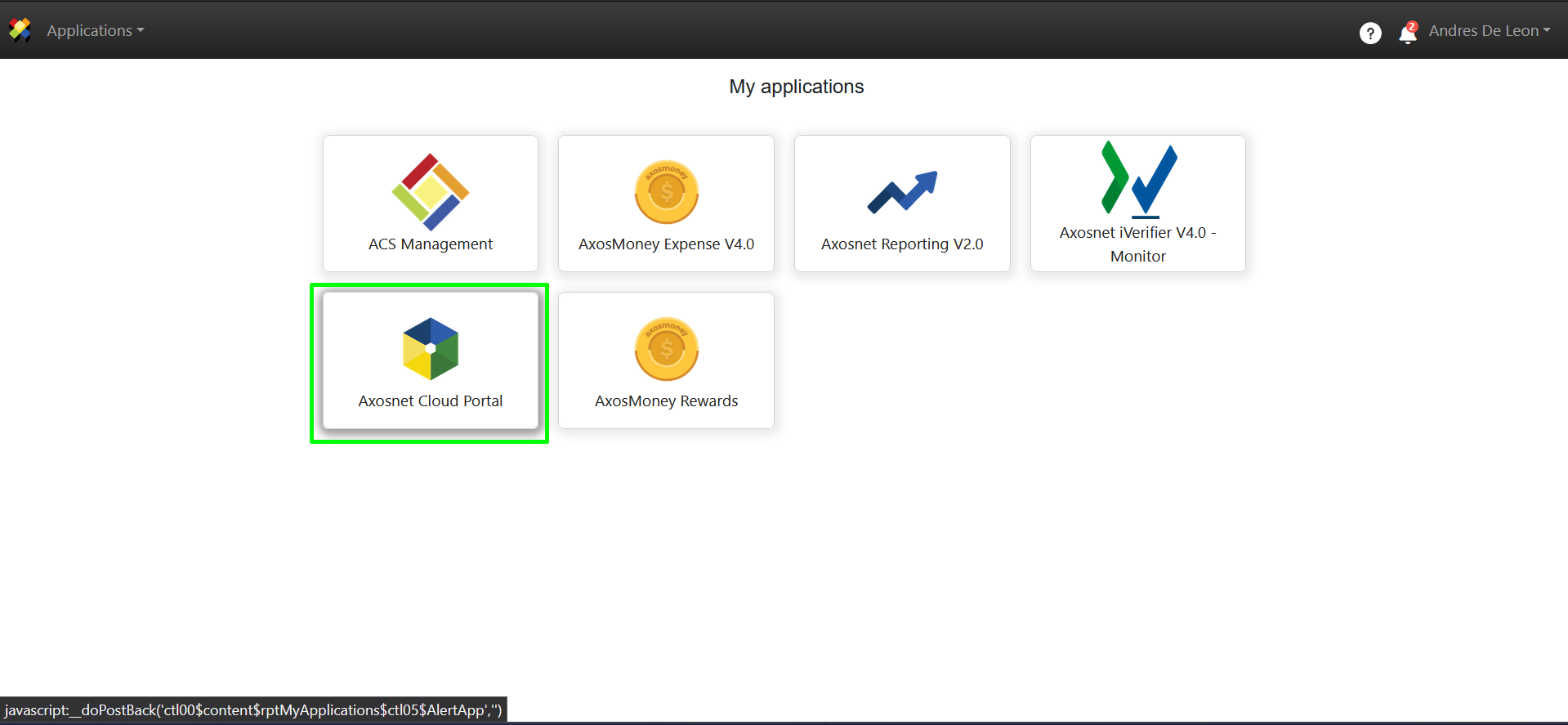This screenshot has height=725, width=1568.
Task: Click the AxosMoney Rewards coin icon
Action: tap(666, 349)
